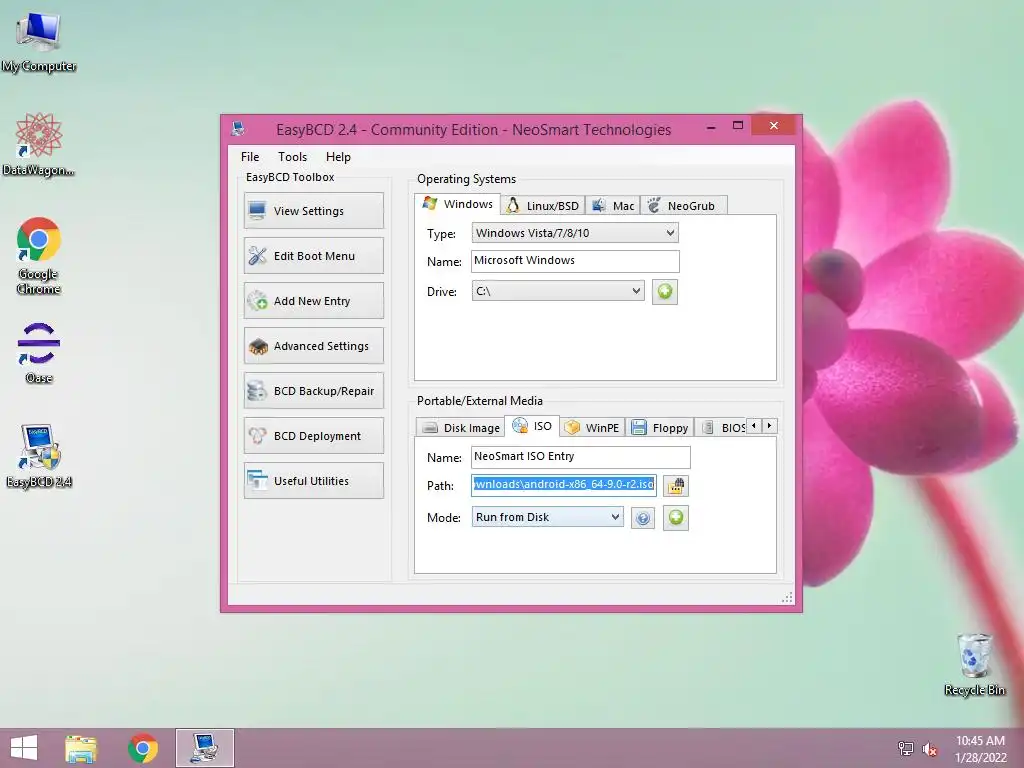Screen dimensions: 1024x768
Task: Open the Windows Start button
Action: (x=24, y=748)
